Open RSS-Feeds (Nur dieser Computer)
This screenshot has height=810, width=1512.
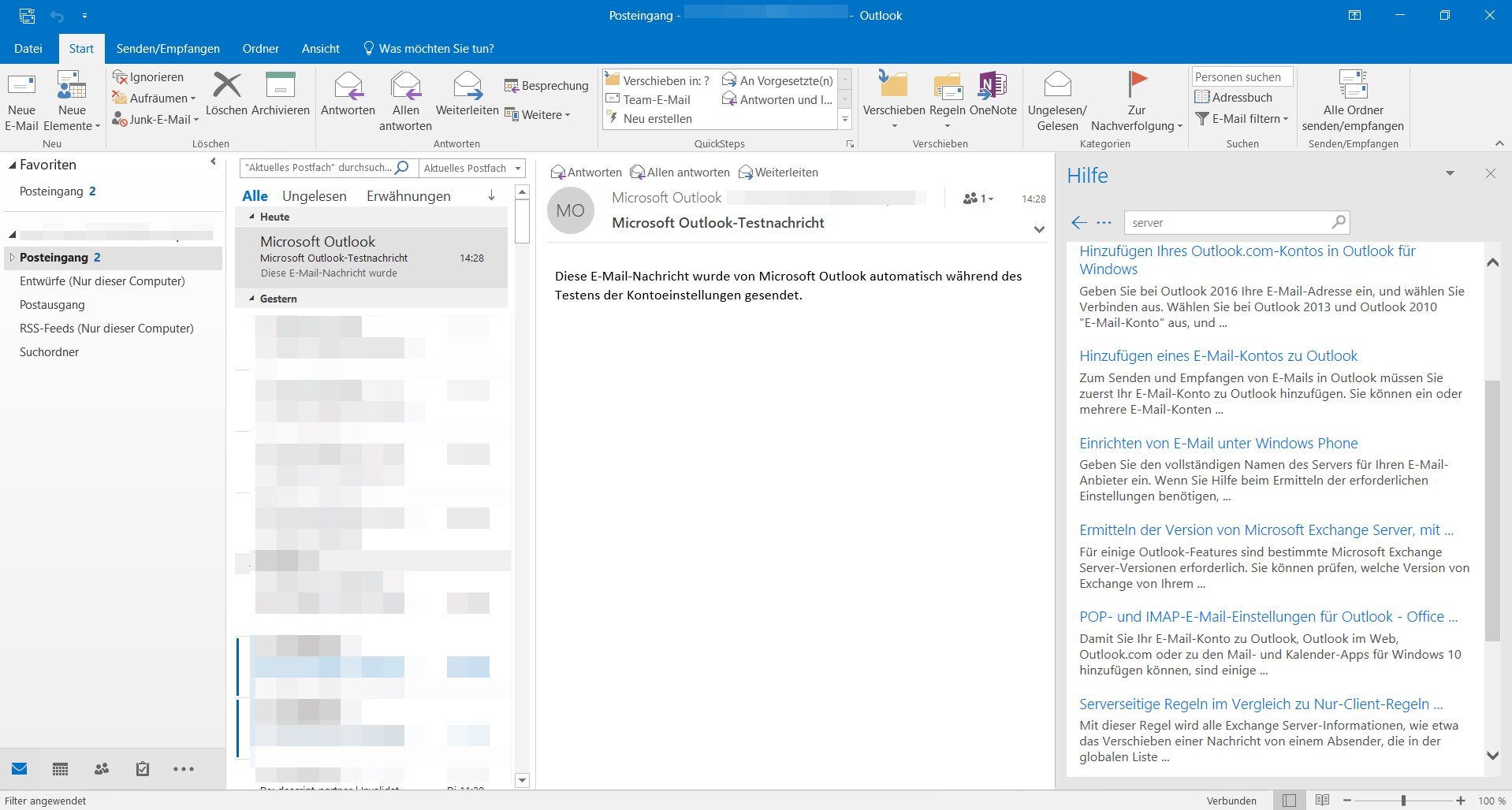coord(106,329)
